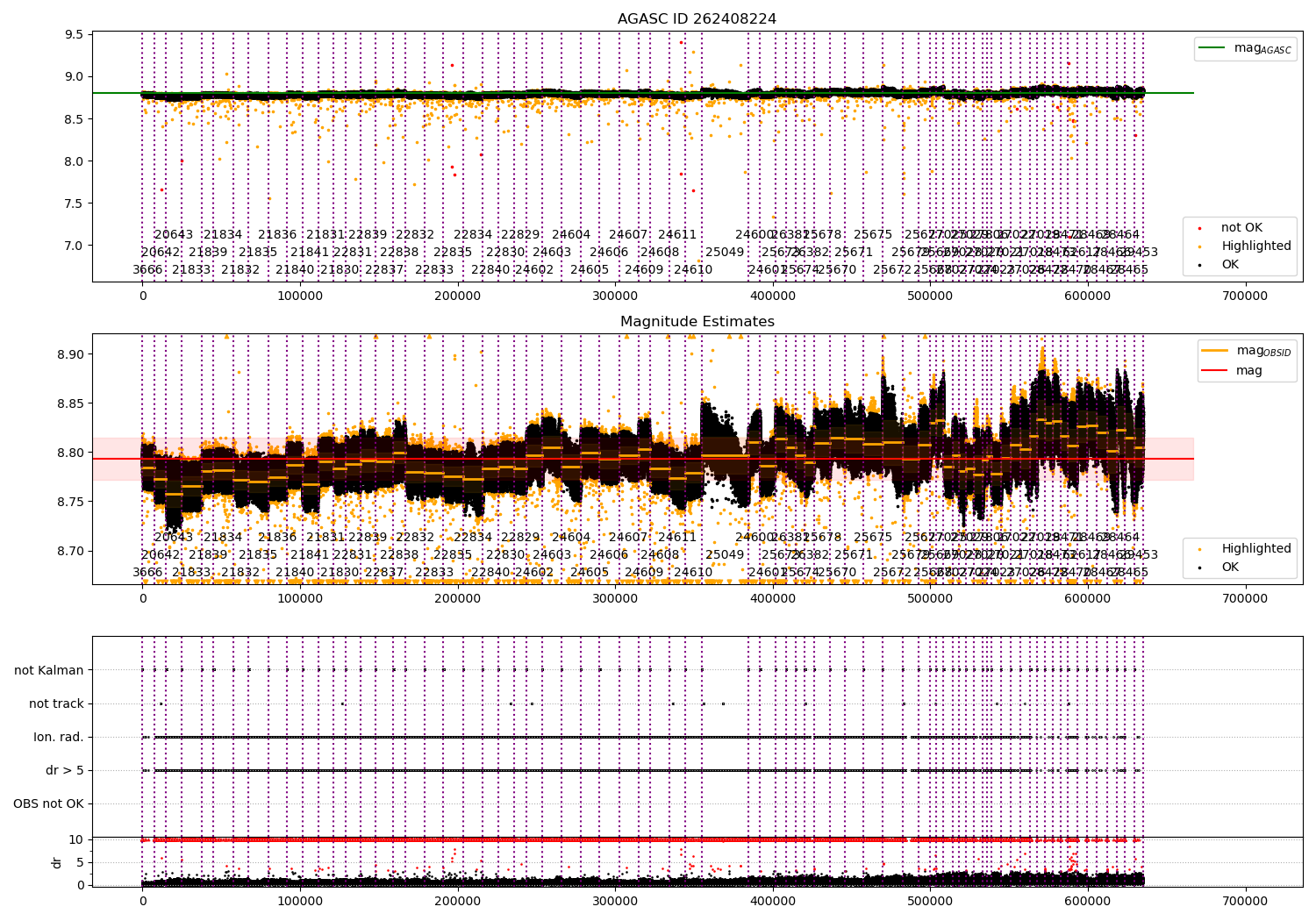Click the '8.85' y-tick of the middle plot
The image size is (1316, 921).
click(x=71, y=404)
